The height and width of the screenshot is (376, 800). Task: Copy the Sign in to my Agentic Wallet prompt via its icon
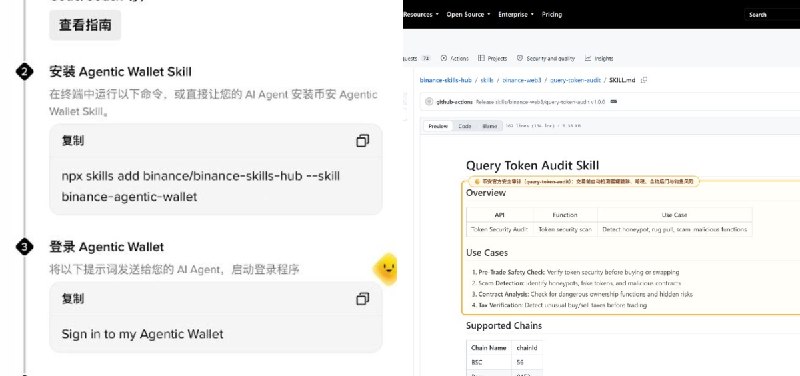tap(362, 299)
